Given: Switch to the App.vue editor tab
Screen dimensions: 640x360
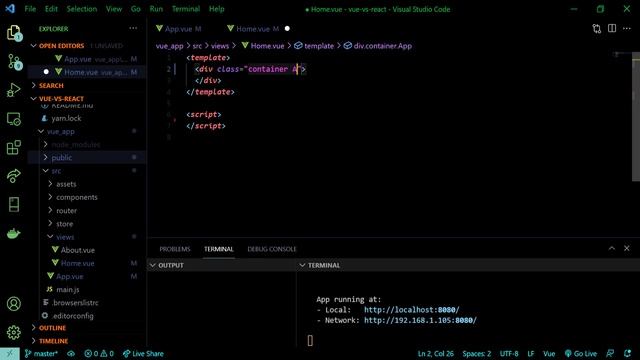Looking at the screenshot, I should point(180,29).
